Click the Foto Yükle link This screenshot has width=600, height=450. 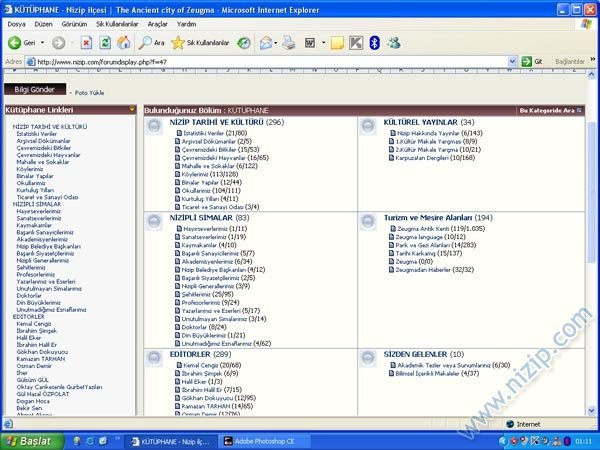[x=89, y=93]
